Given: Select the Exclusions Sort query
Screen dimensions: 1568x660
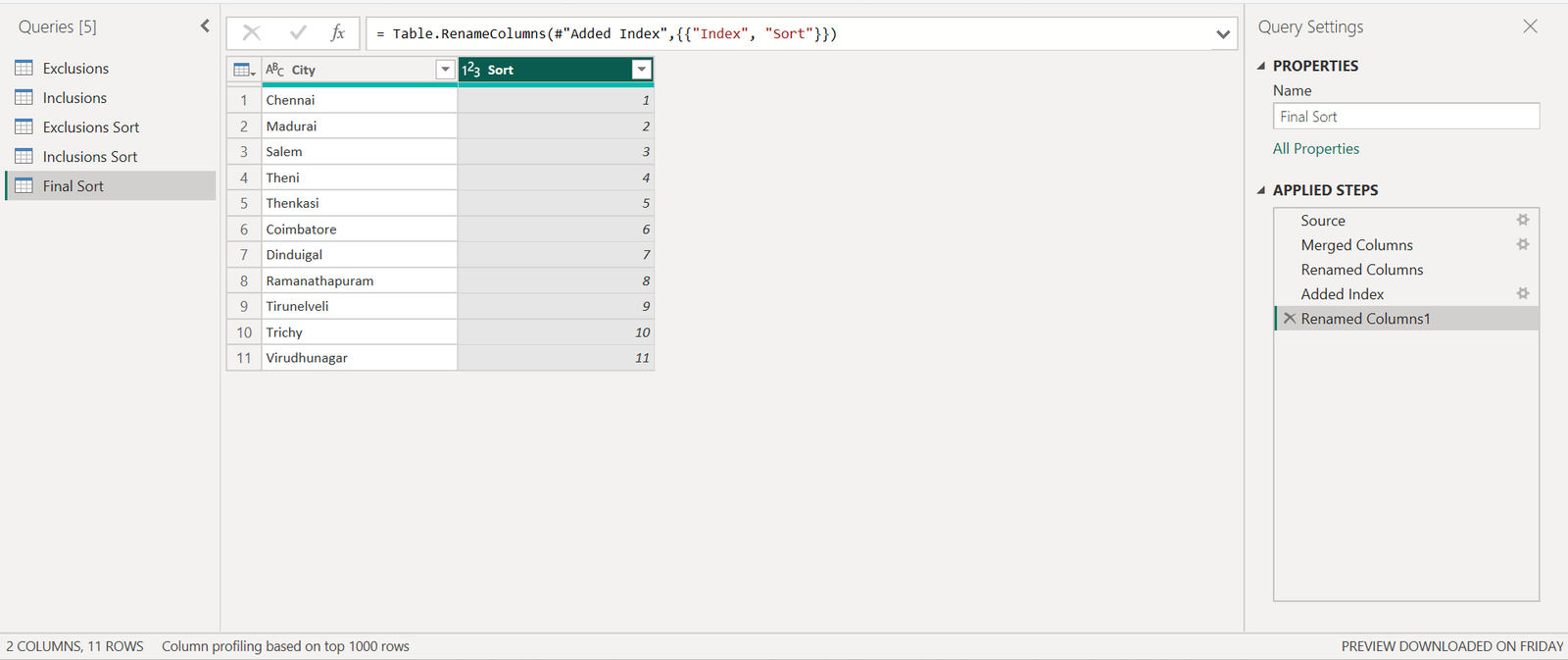Looking at the screenshot, I should tap(111, 127).
